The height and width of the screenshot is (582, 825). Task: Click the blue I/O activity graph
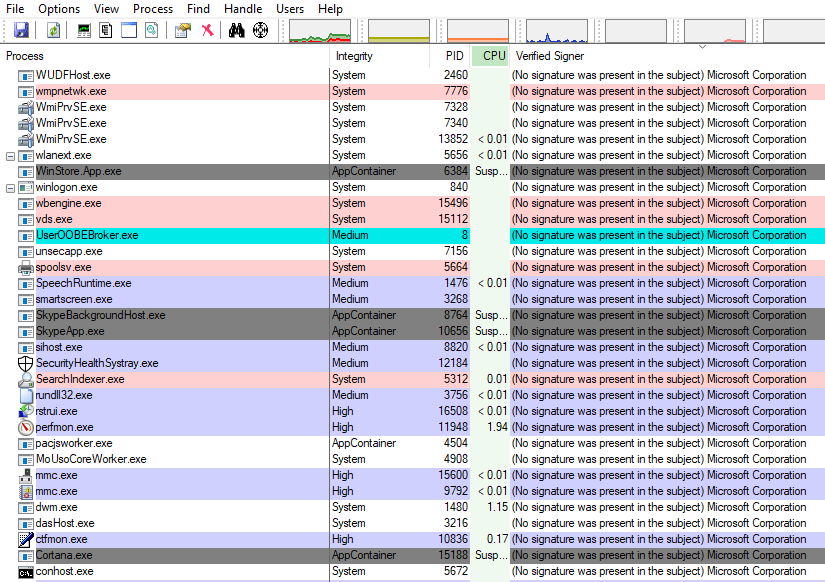pos(557,31)
